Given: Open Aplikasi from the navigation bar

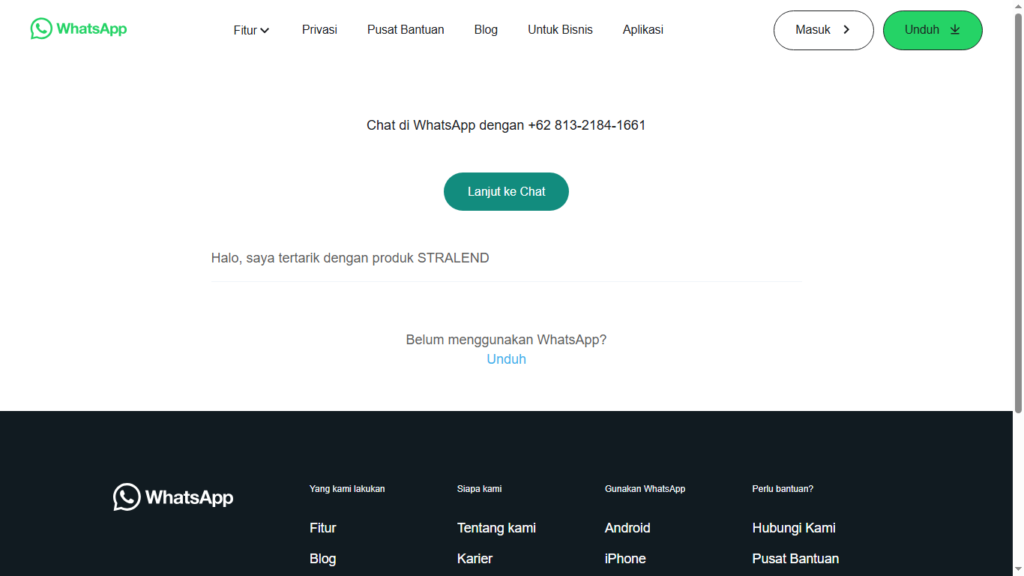Looking at the screenshot, I should tap(643, 29).
